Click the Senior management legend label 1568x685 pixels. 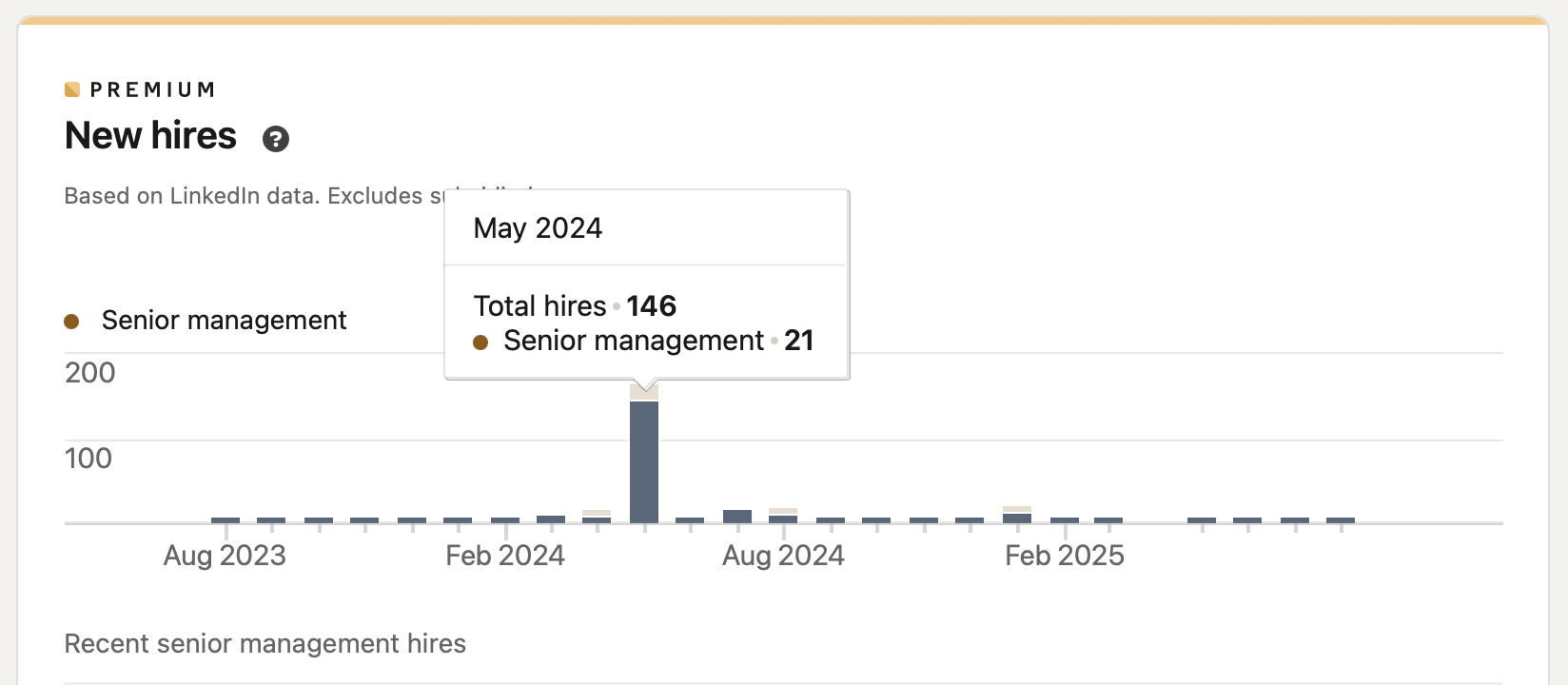point(224,321)
